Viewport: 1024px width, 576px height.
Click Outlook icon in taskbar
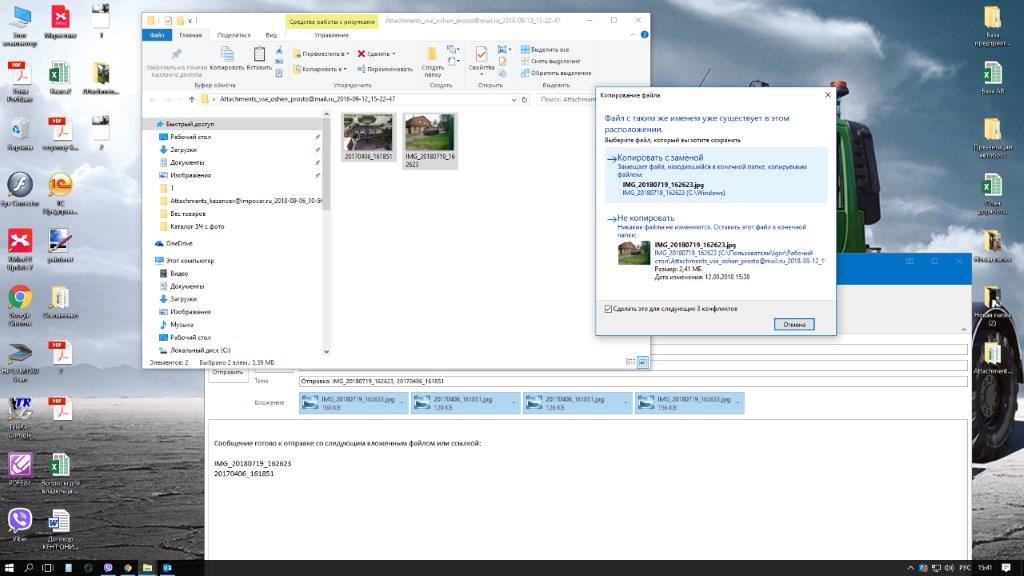coord(167,568)
